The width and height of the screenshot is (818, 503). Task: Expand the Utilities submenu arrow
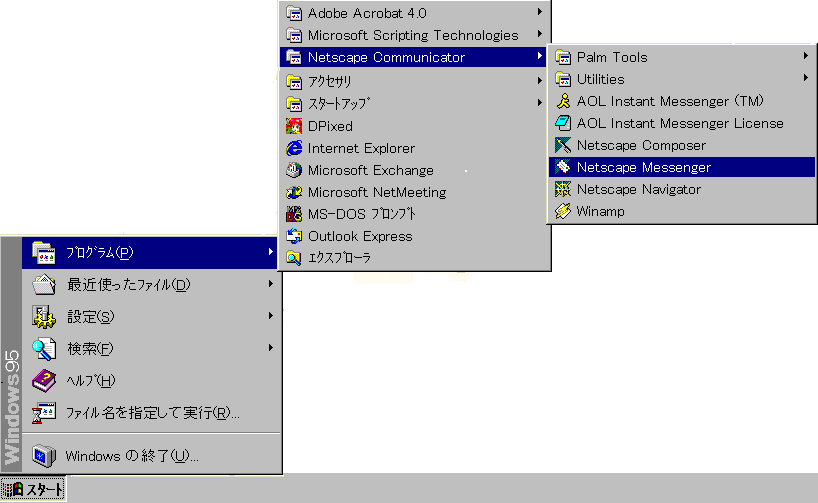tap(806, 78)
